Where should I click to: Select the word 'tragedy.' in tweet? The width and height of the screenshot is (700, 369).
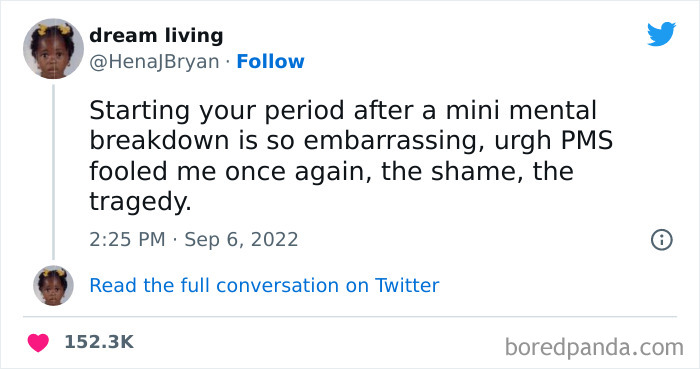point(140,202)
